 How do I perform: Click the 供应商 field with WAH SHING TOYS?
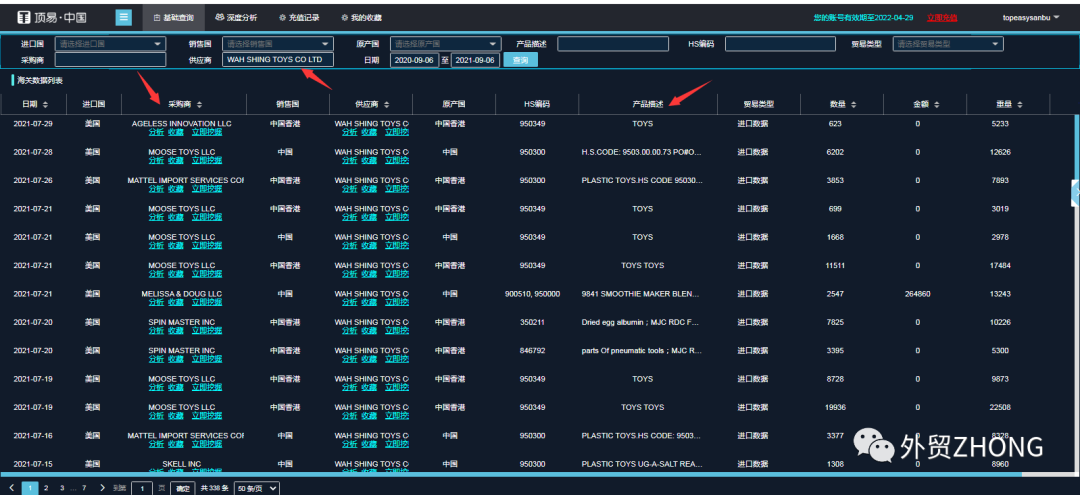278,60
